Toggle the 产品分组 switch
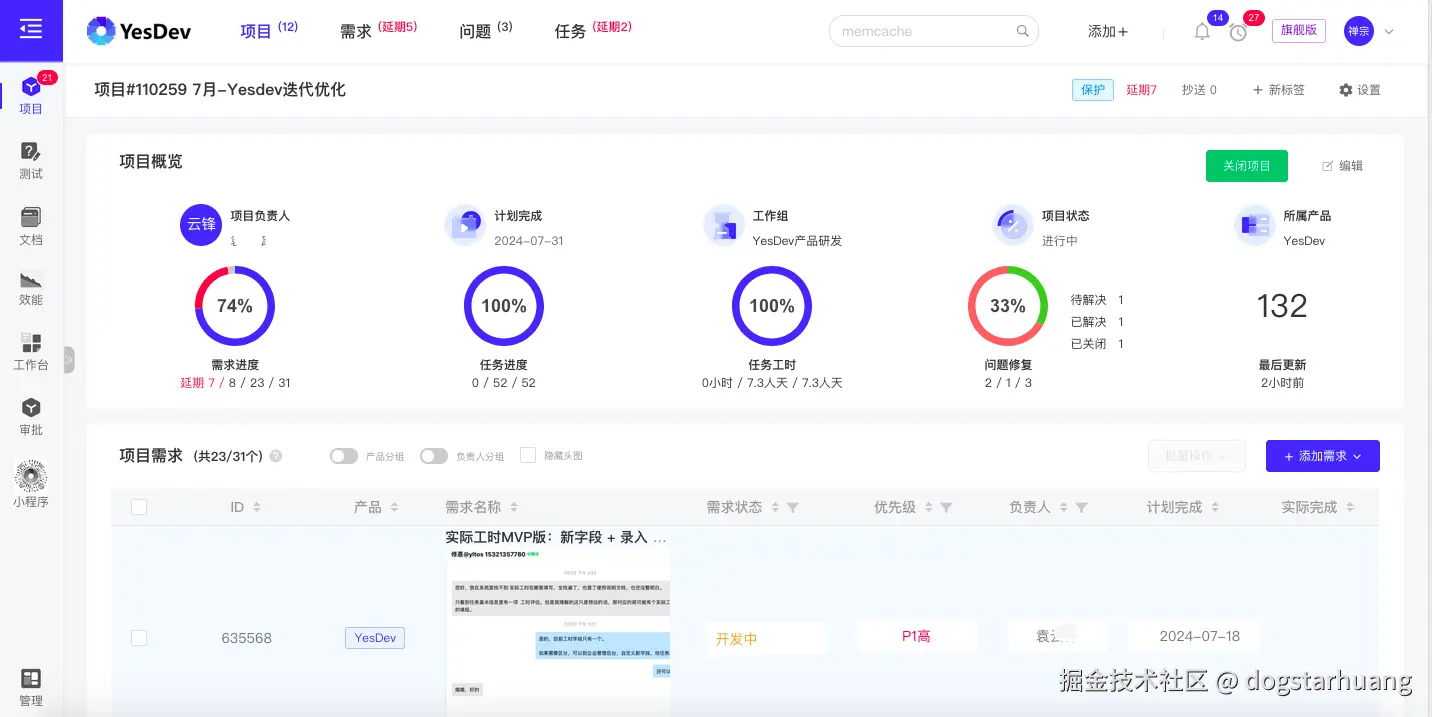This screenshot has width=1432, height=717. click(x=344, y=456)
